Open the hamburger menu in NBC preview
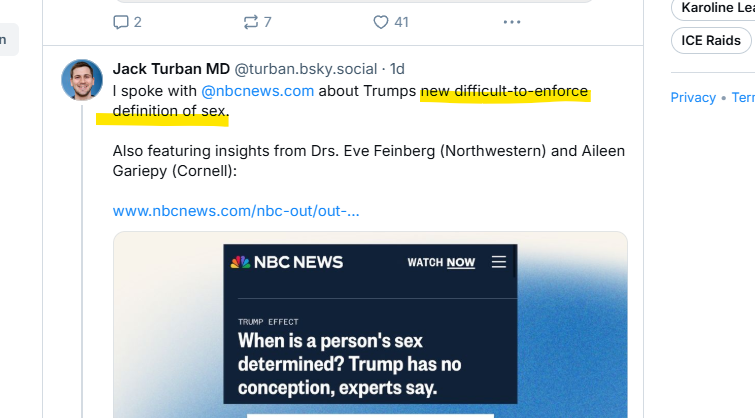 point(499,262)
